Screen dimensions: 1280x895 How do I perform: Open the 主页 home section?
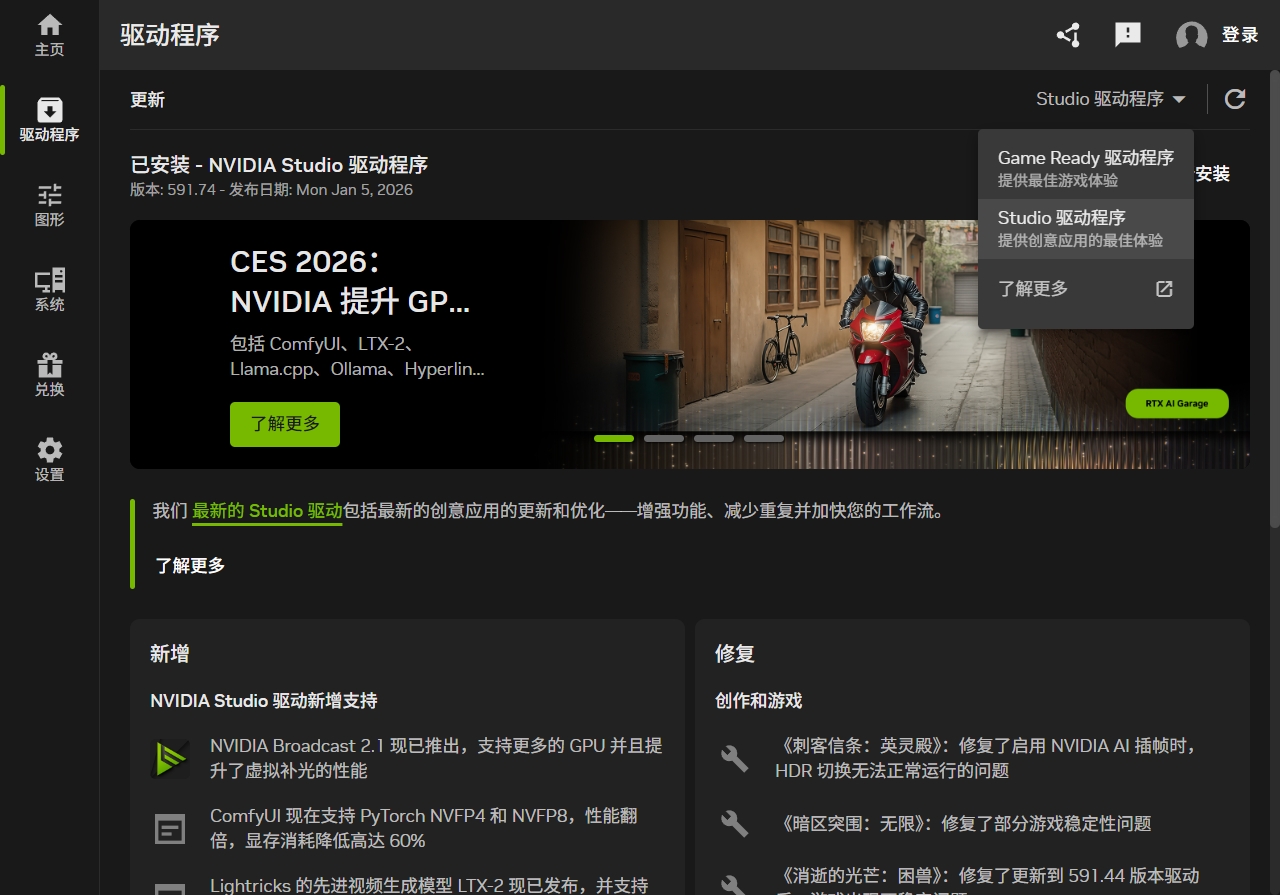(x=49, y=35)
